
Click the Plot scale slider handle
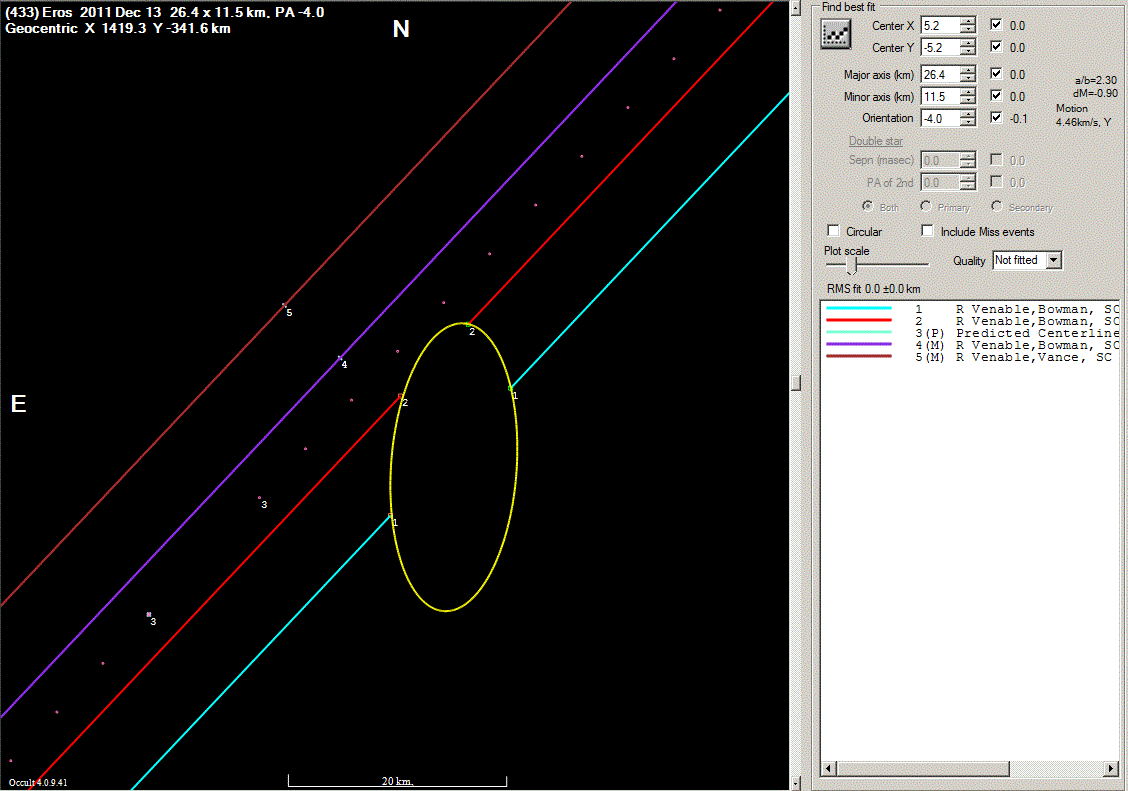click(x=851, y=265)
